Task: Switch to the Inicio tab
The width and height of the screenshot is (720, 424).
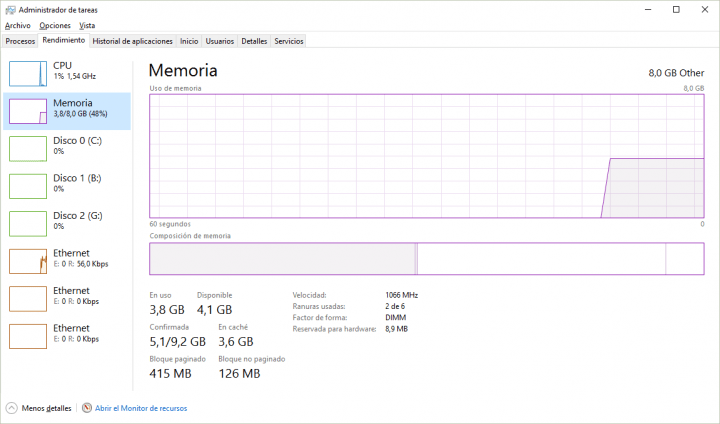Action: [x=189, y=41]
